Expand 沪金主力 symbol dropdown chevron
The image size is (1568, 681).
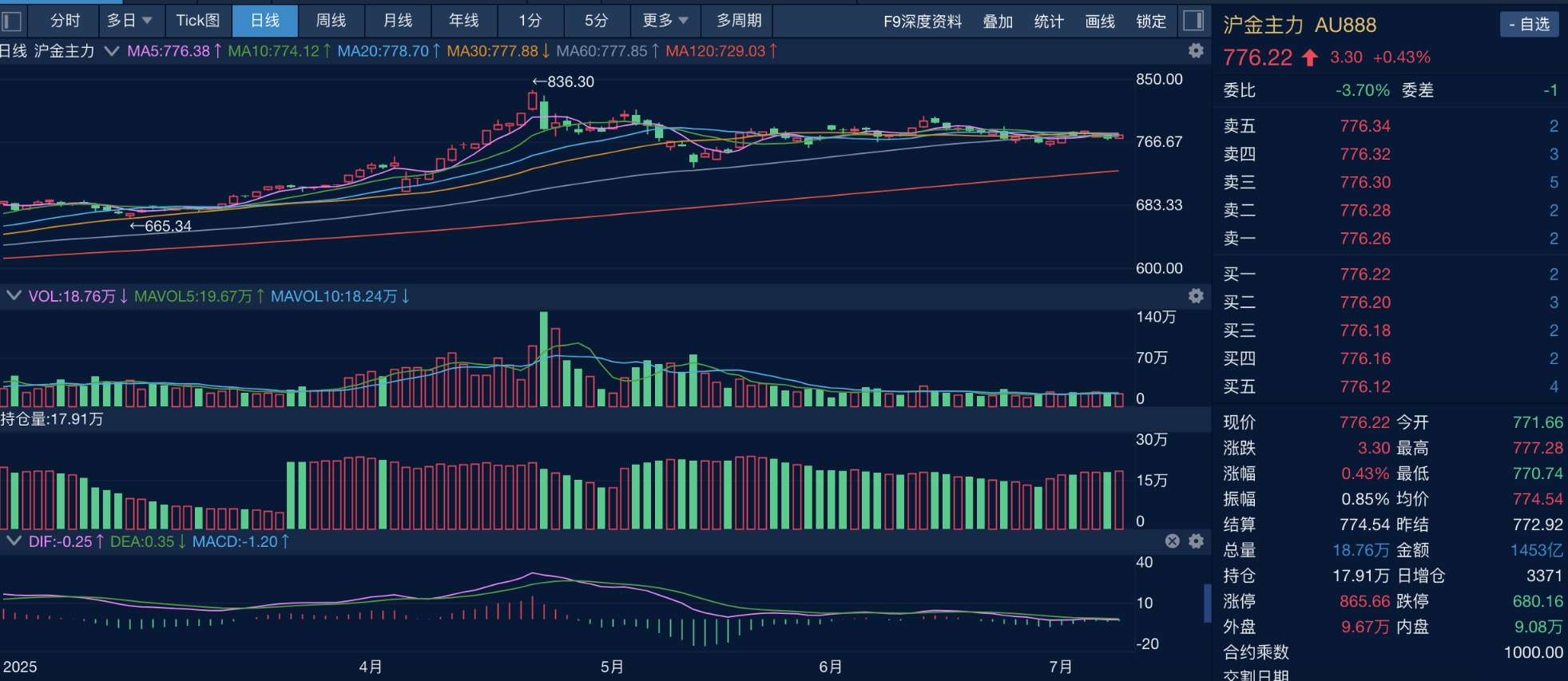pos(112,51)
